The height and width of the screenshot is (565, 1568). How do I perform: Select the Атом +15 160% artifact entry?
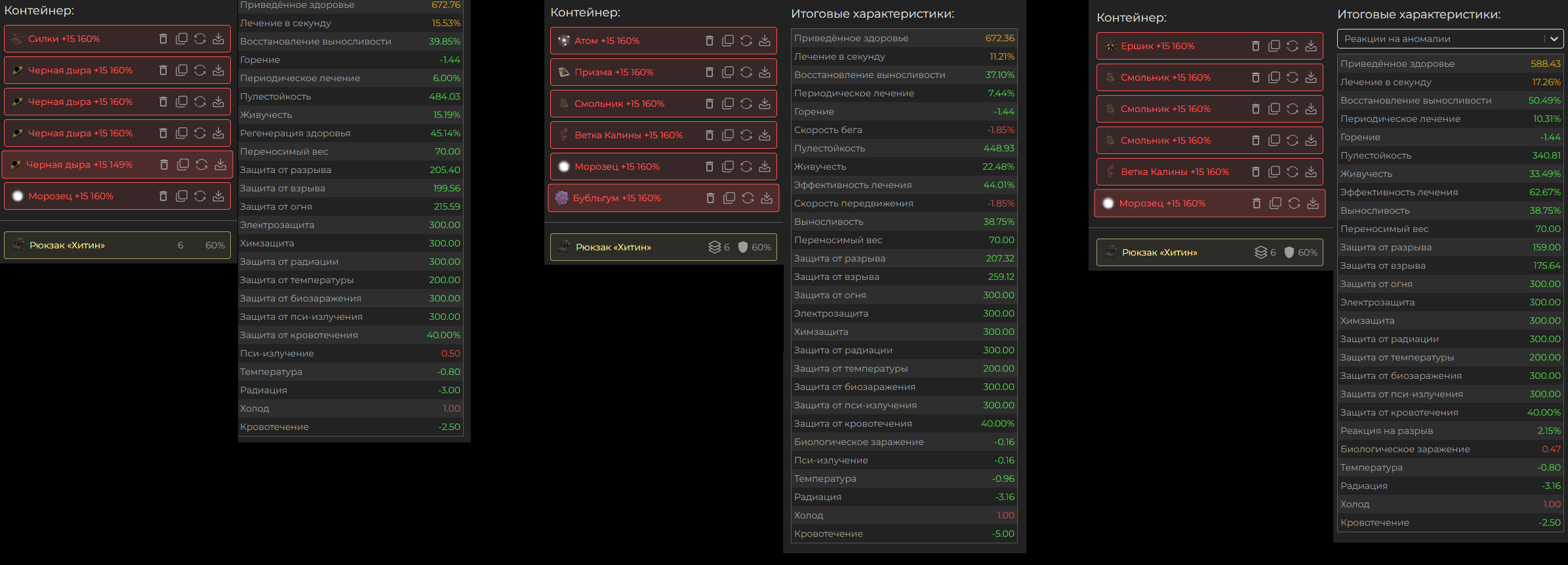607,41
